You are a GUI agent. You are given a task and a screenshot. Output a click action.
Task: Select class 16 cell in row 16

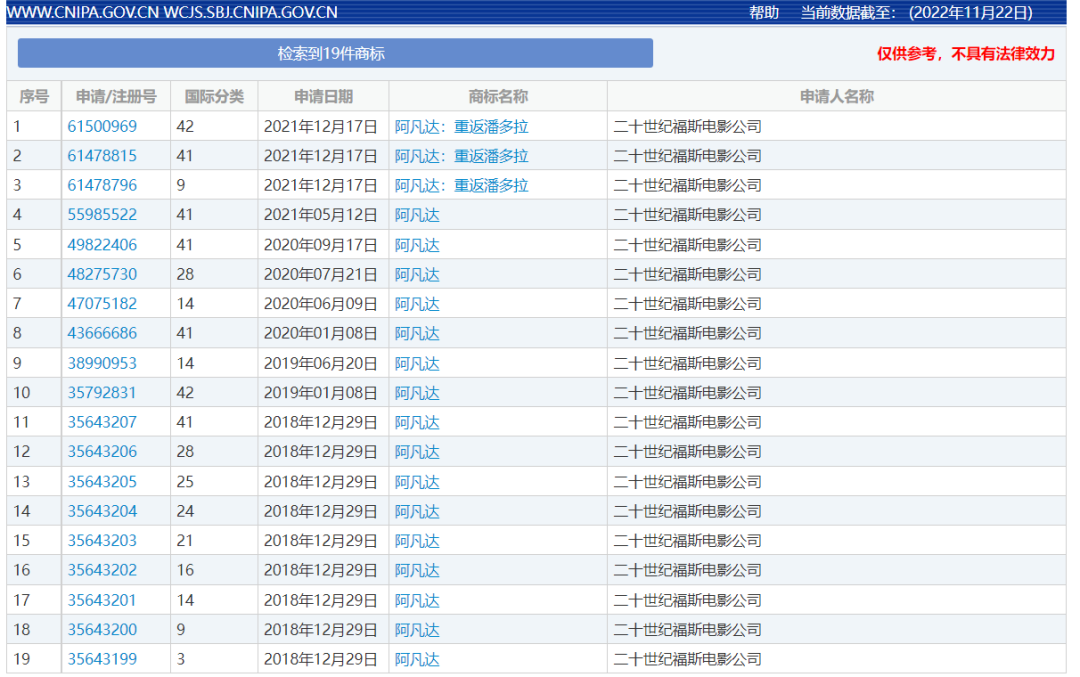214,570
